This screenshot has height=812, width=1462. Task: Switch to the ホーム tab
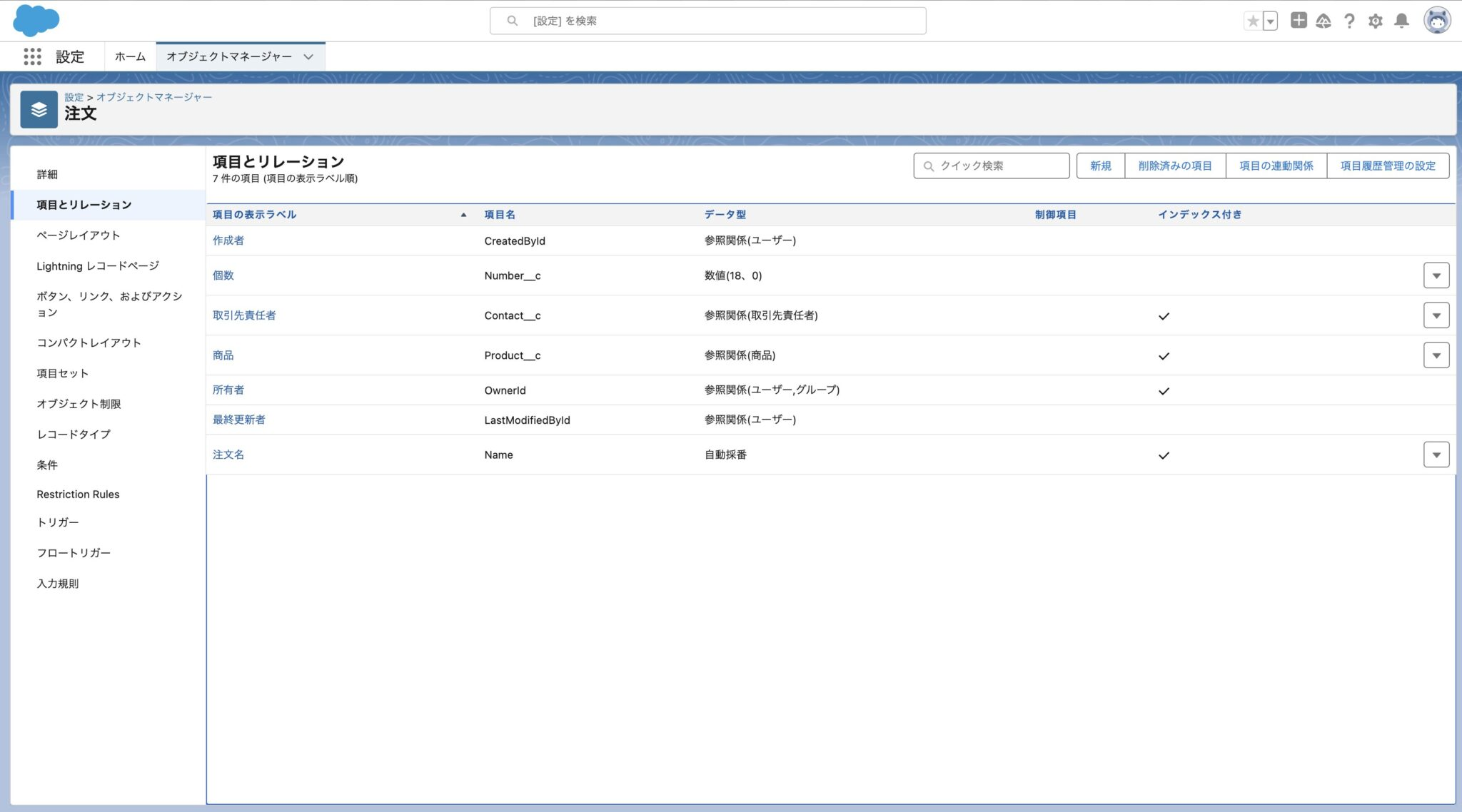click(130, 56)
